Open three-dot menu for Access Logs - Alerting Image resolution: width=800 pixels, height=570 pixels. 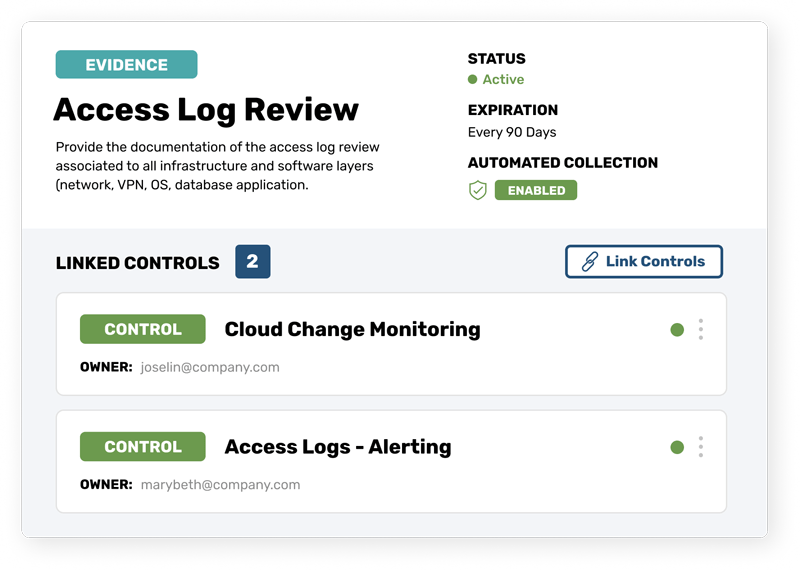pyautogui.click(x=701, y=447)
